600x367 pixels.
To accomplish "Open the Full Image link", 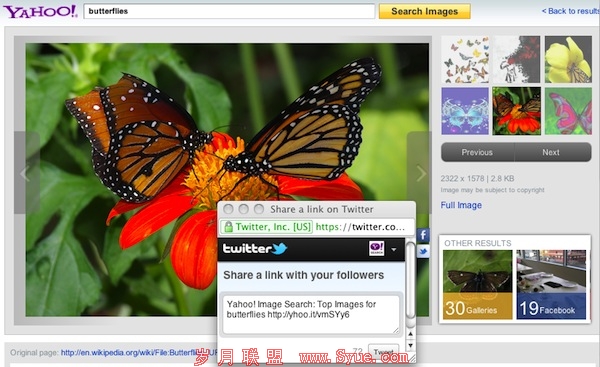I will click(461, 205).
